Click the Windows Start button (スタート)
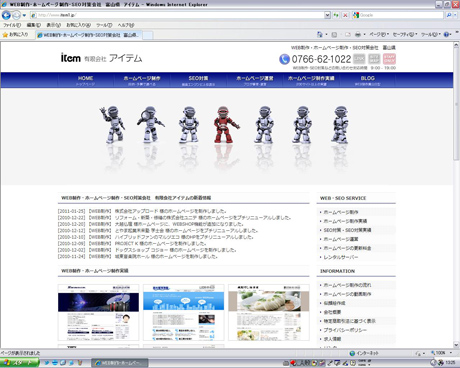The width and height of the screenshot is (460, 368). click(19, 363)
